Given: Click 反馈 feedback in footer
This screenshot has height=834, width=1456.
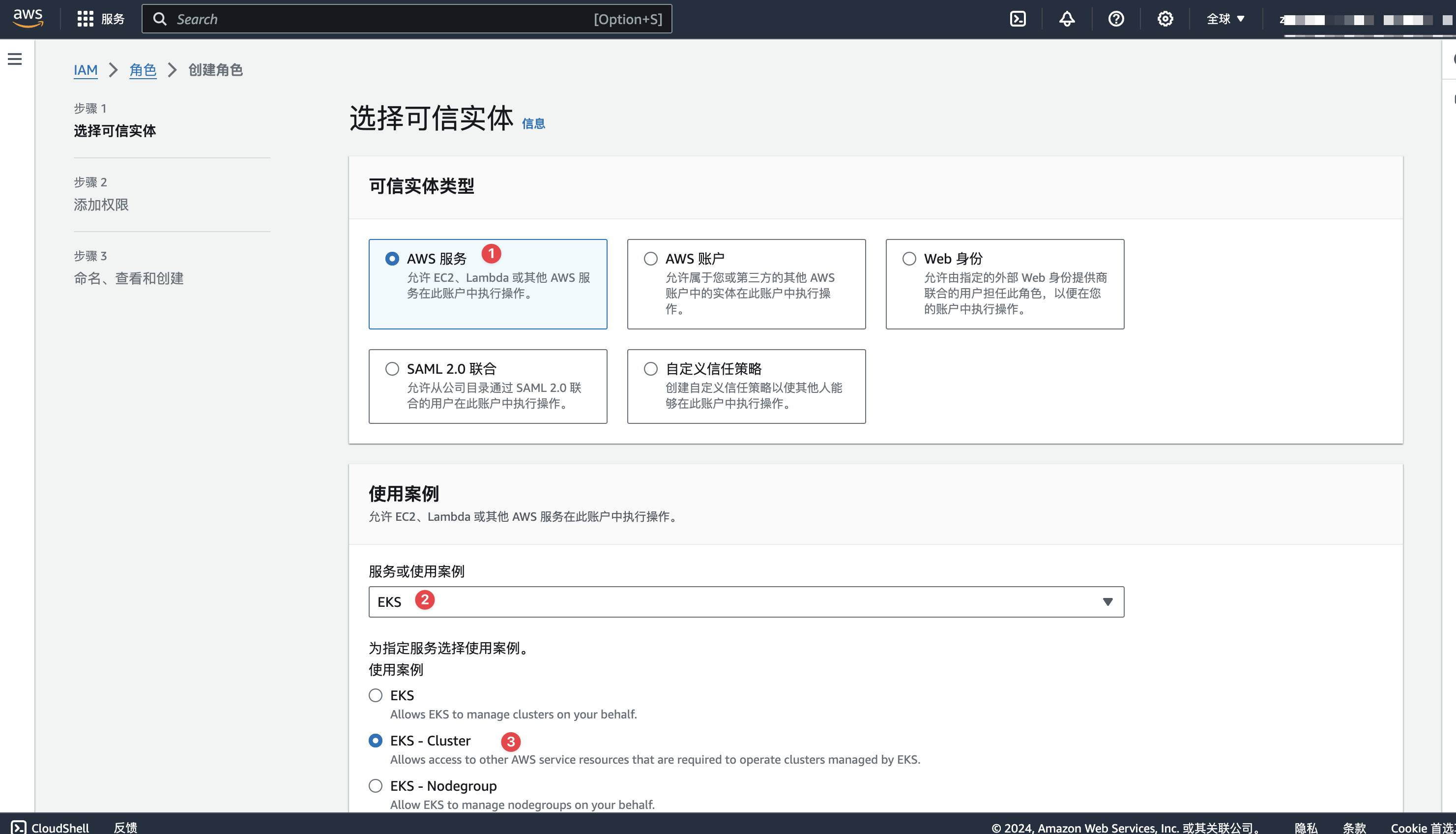Looking at the screenshot, I should [125, 827].
